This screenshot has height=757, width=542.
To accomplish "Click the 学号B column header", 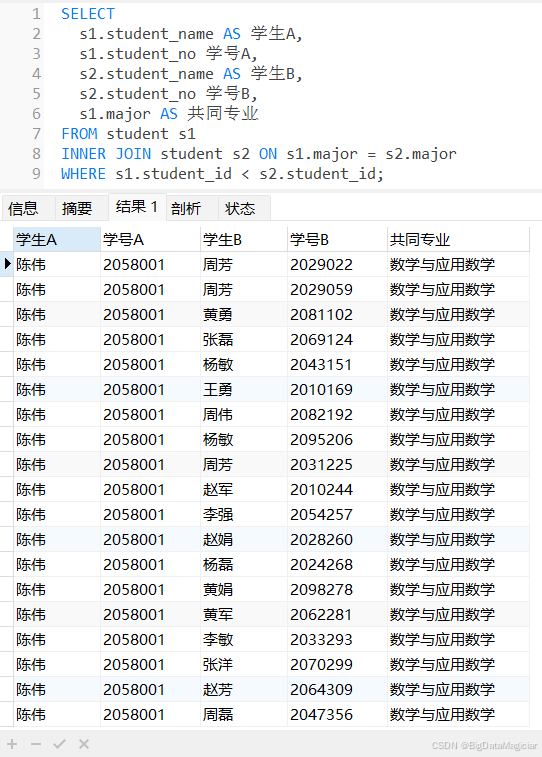I will 337,239.
